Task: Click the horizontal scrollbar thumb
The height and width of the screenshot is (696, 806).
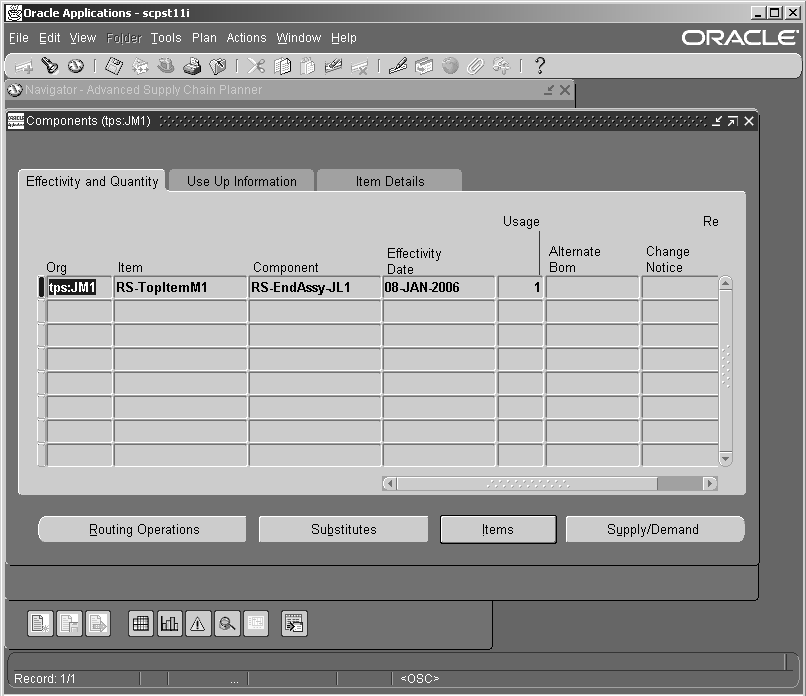Action: (527, 483)
